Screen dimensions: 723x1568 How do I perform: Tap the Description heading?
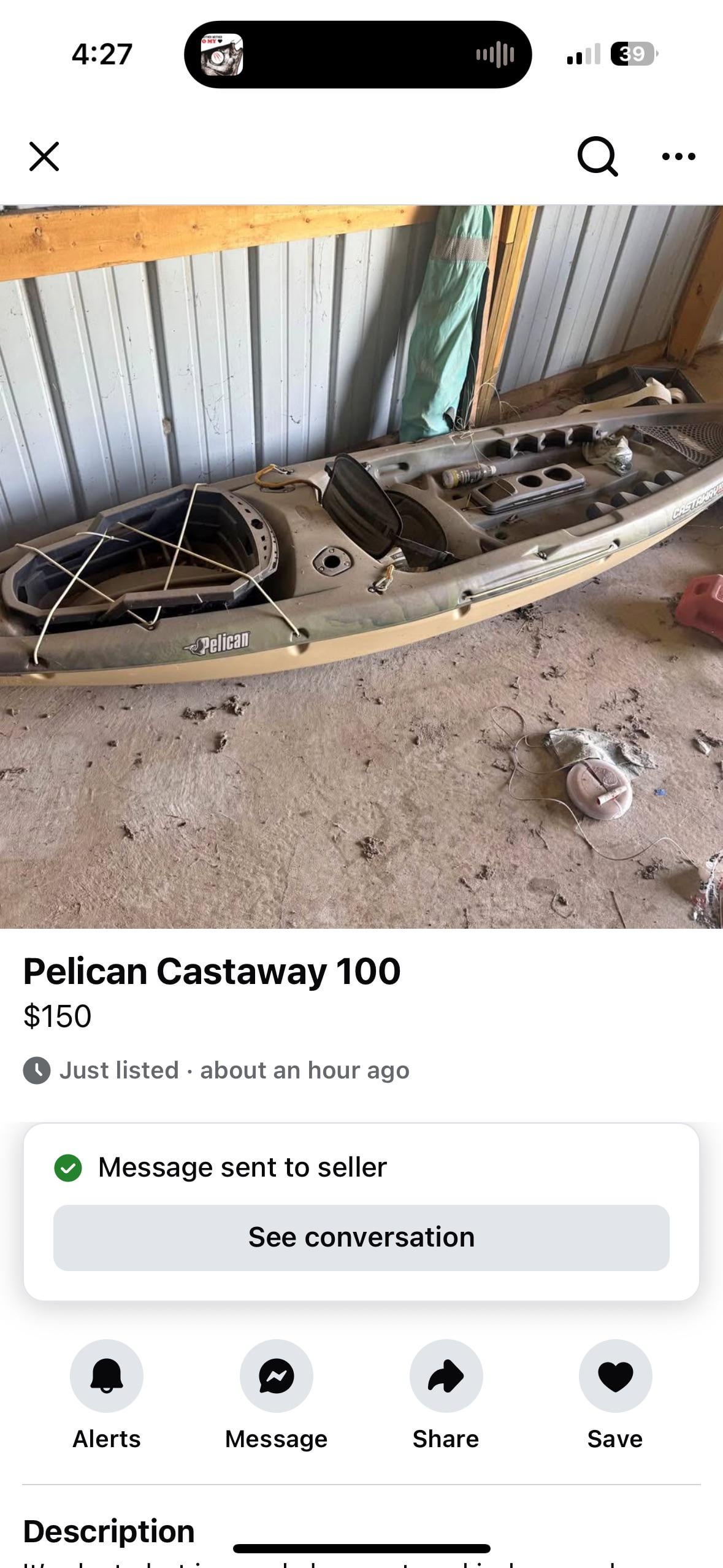pyautogui.click(x=109, y=1531)
